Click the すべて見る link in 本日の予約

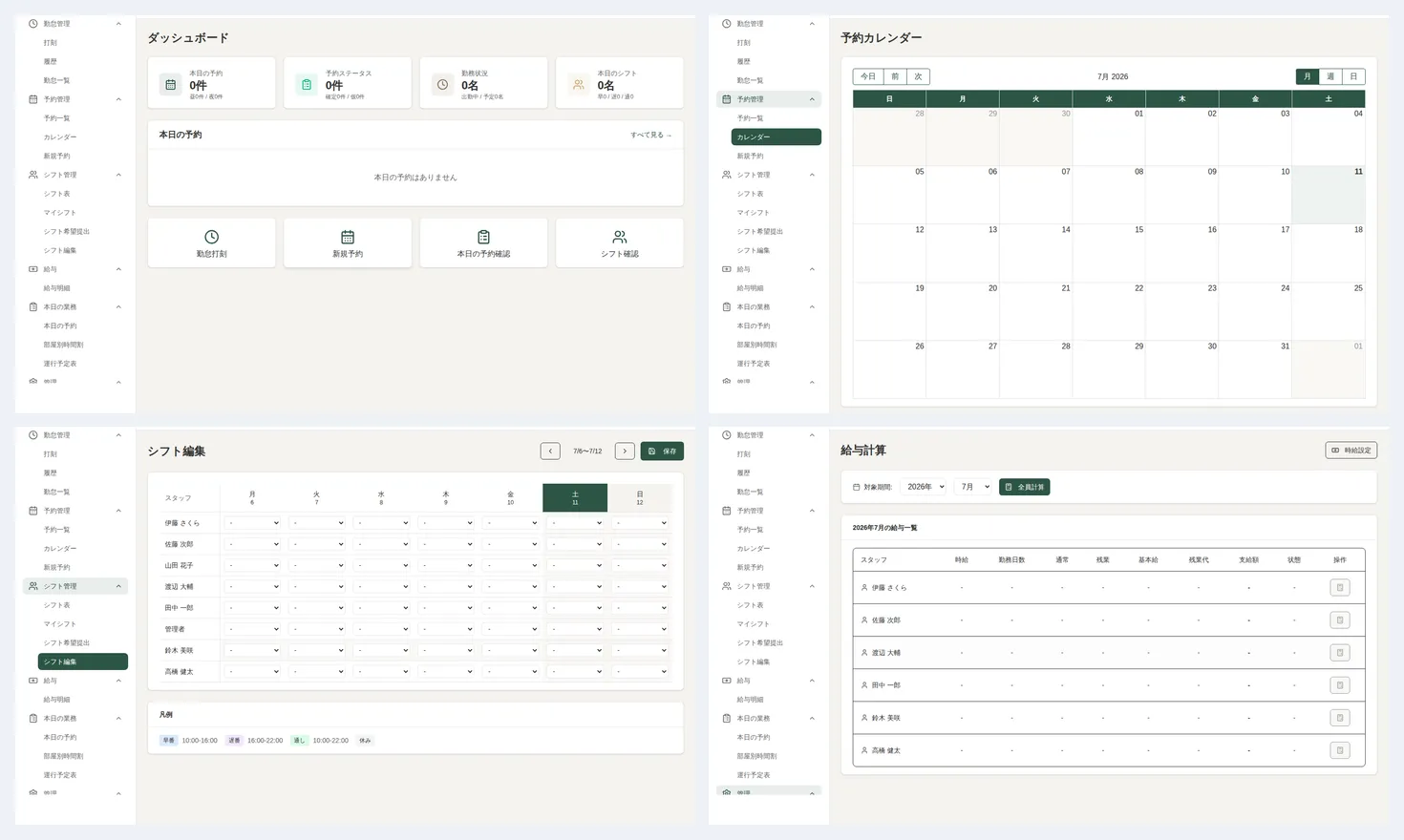[x=650, y=136]
